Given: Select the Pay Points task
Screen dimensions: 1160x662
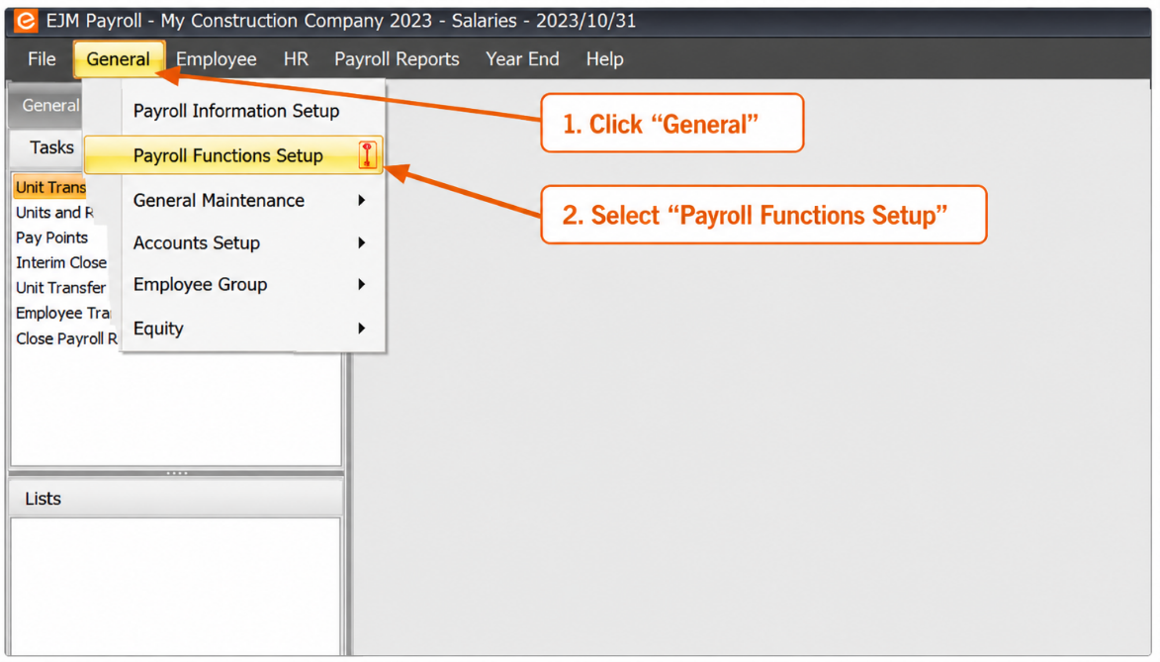Looking at the screenshot, I should click(x=52, y=238).
